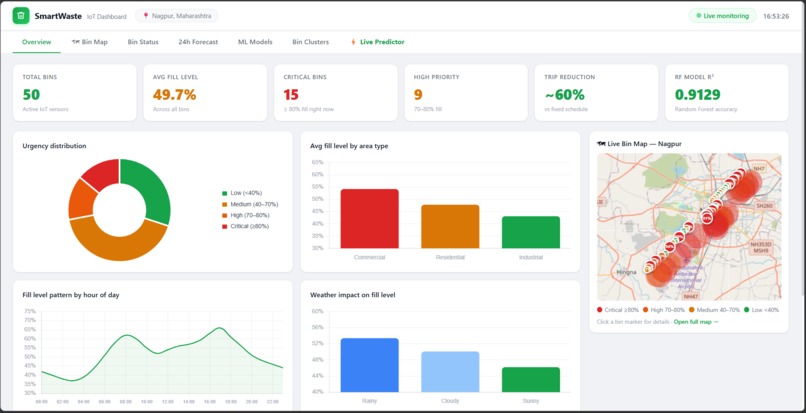Click the Open full map link
This screenshot has width=806, height=413.
(x=696, y=322)
